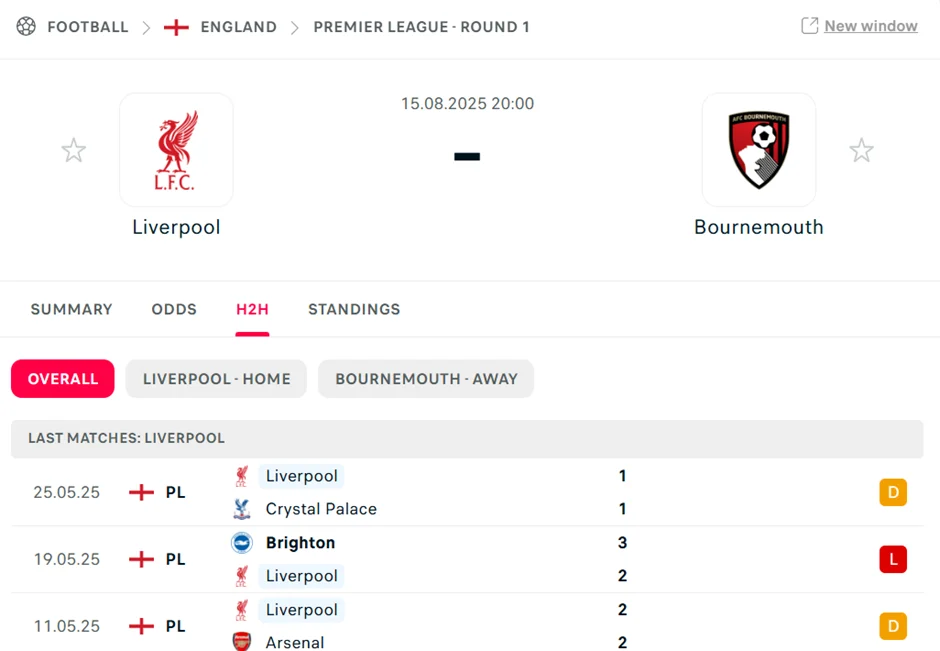Click the Arsenal team badge

tap(241, 642)
